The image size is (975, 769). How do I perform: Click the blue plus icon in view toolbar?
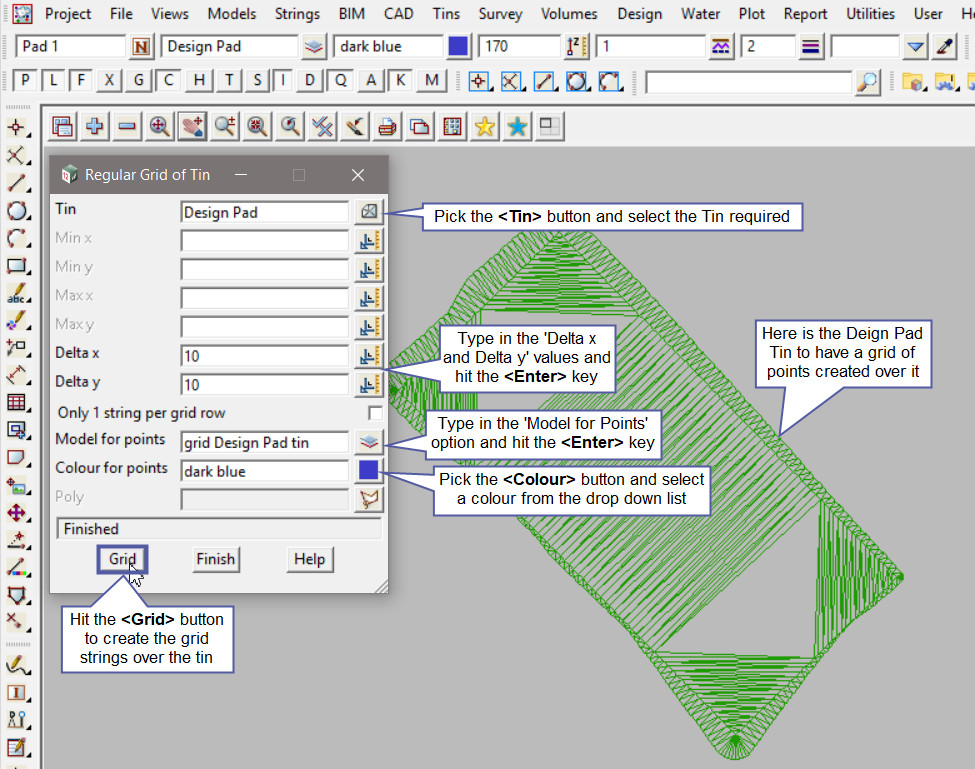tap(95, 126)
